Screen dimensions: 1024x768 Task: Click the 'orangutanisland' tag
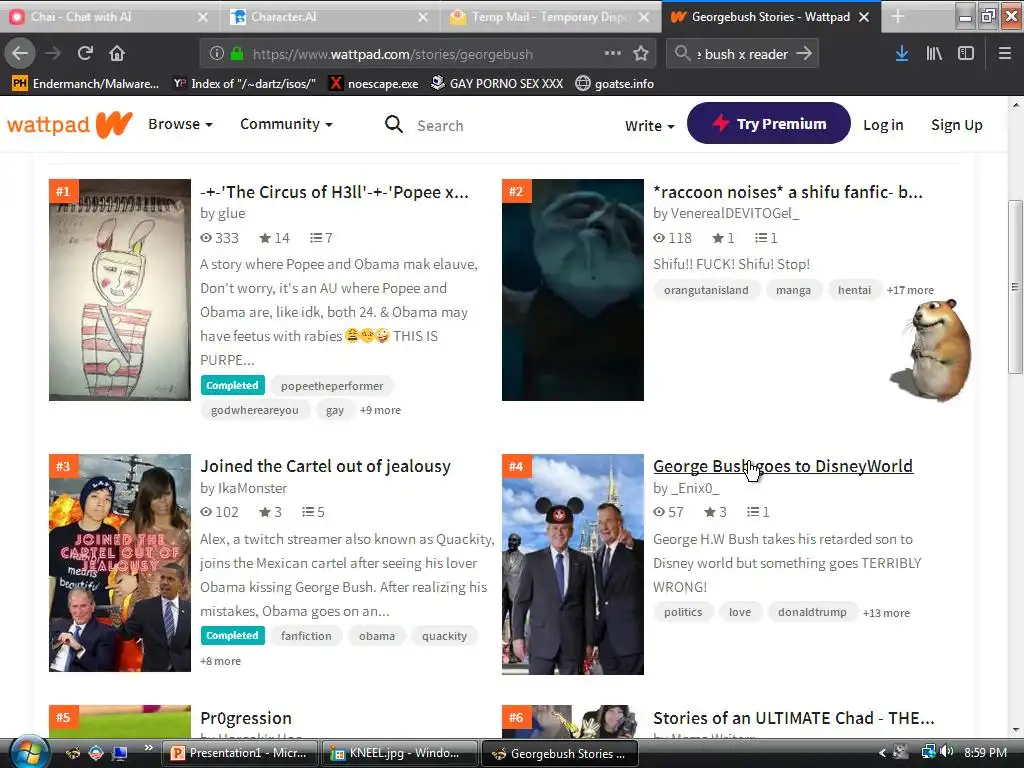707,290
